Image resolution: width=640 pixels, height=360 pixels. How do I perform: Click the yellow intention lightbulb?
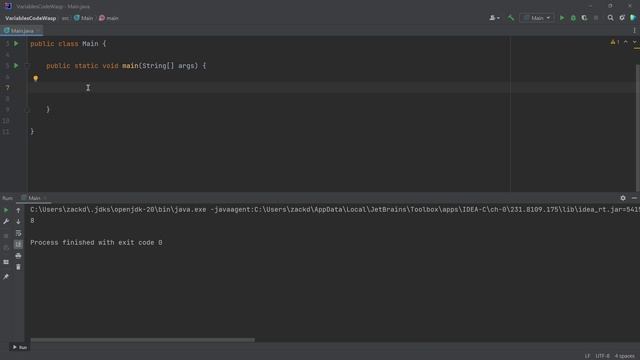(36, 78)
